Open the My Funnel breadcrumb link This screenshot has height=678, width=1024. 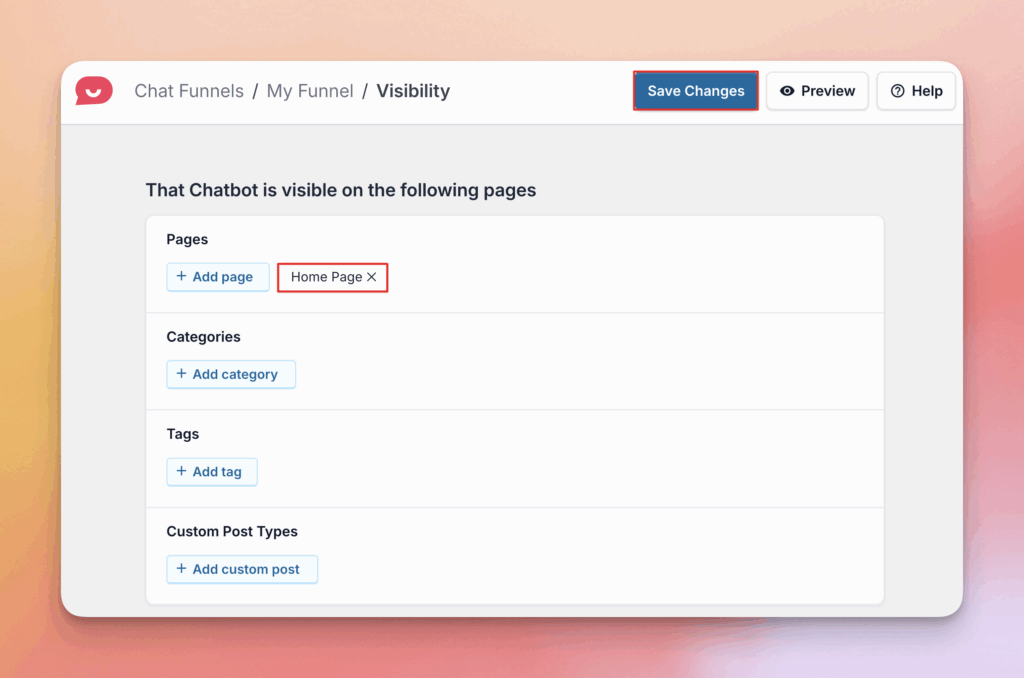(310, 91)
